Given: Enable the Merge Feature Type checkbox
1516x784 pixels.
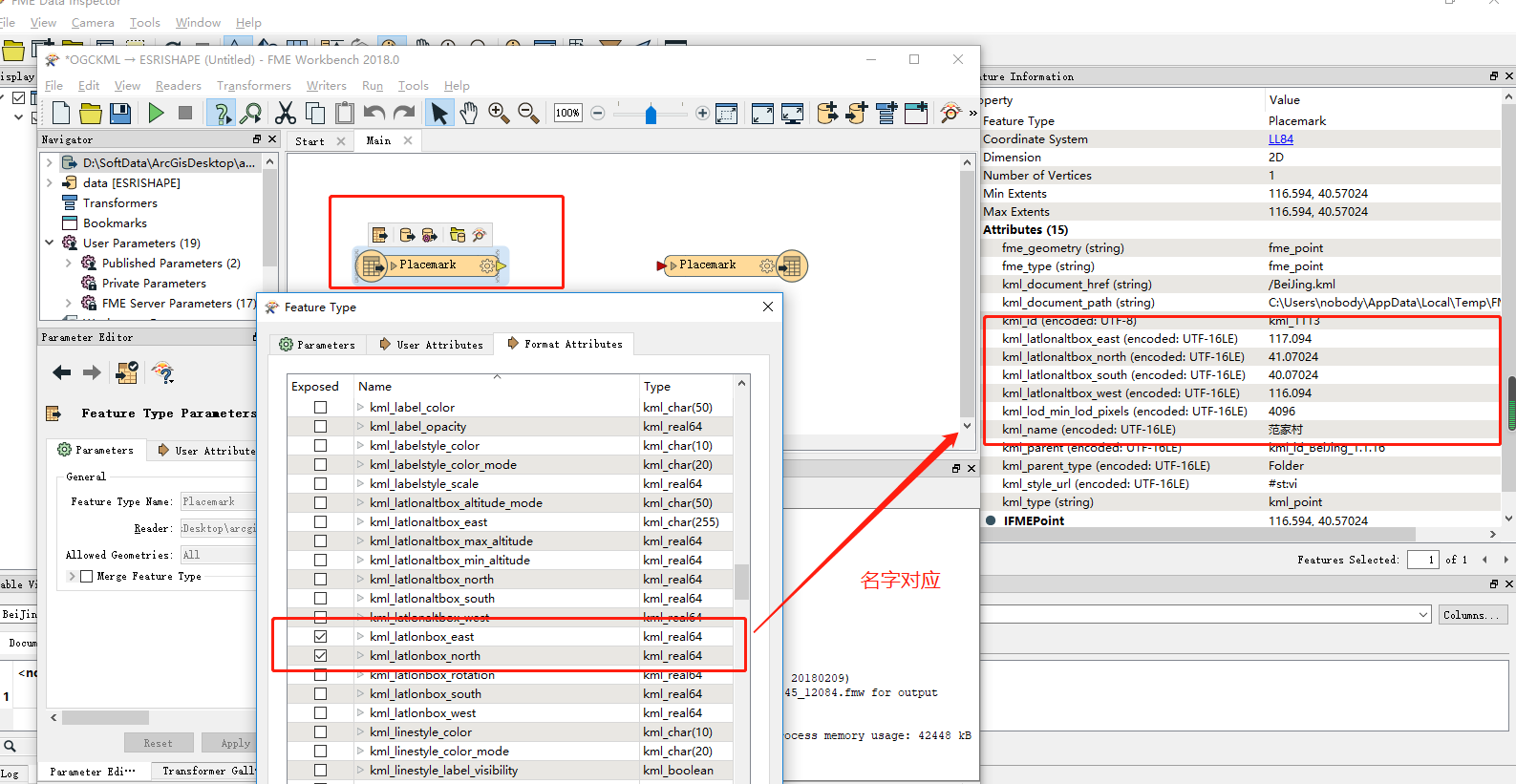Looking at the screenshot, I should coord(87,576).
